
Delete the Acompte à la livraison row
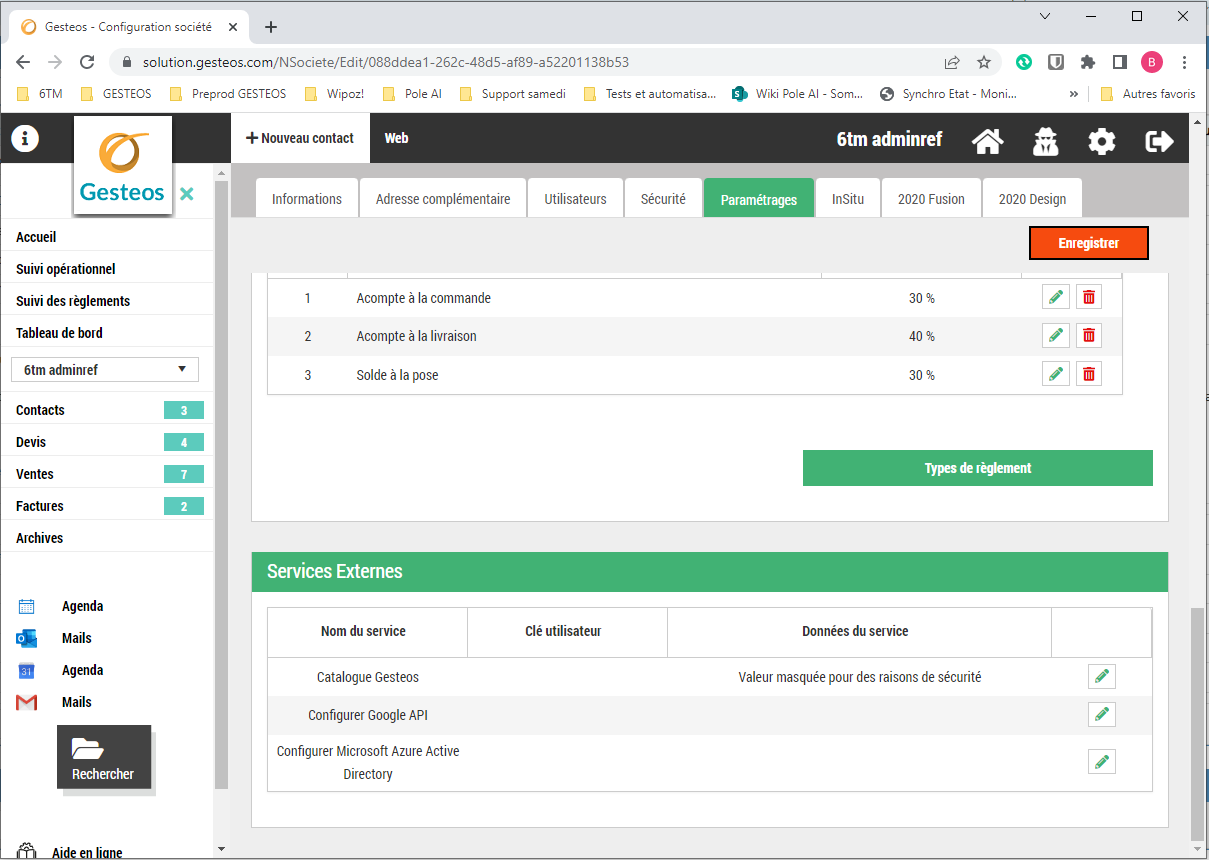point(1089,336)
